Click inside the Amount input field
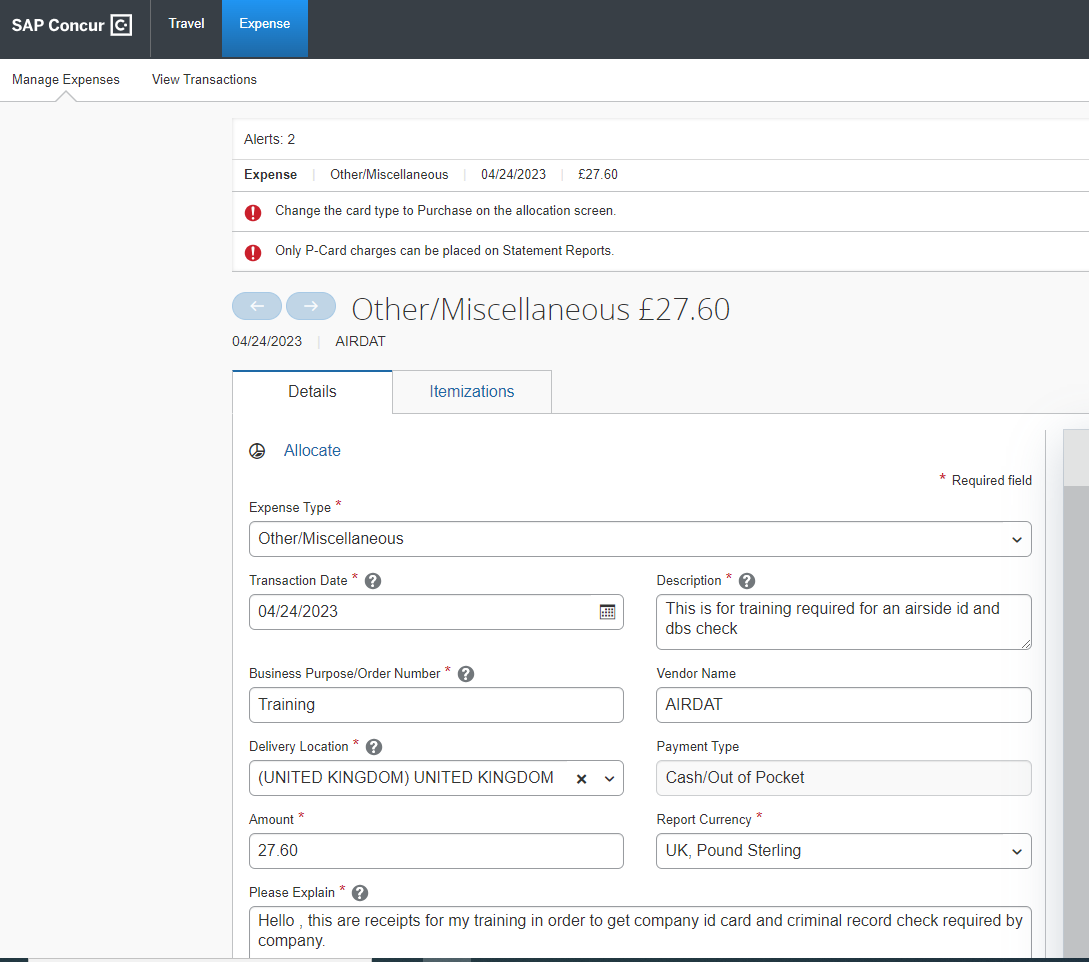 pyautogui.click(x=436, y=851)
